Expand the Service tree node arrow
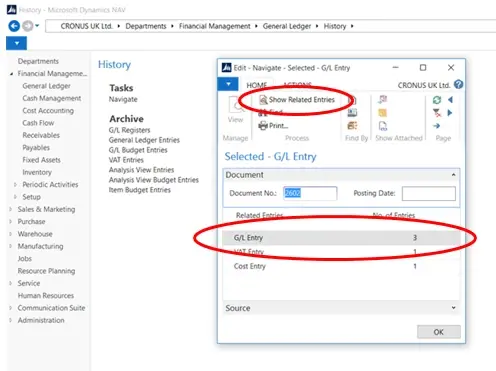Screen dimensions: 496x371 [x=11, y=283]
